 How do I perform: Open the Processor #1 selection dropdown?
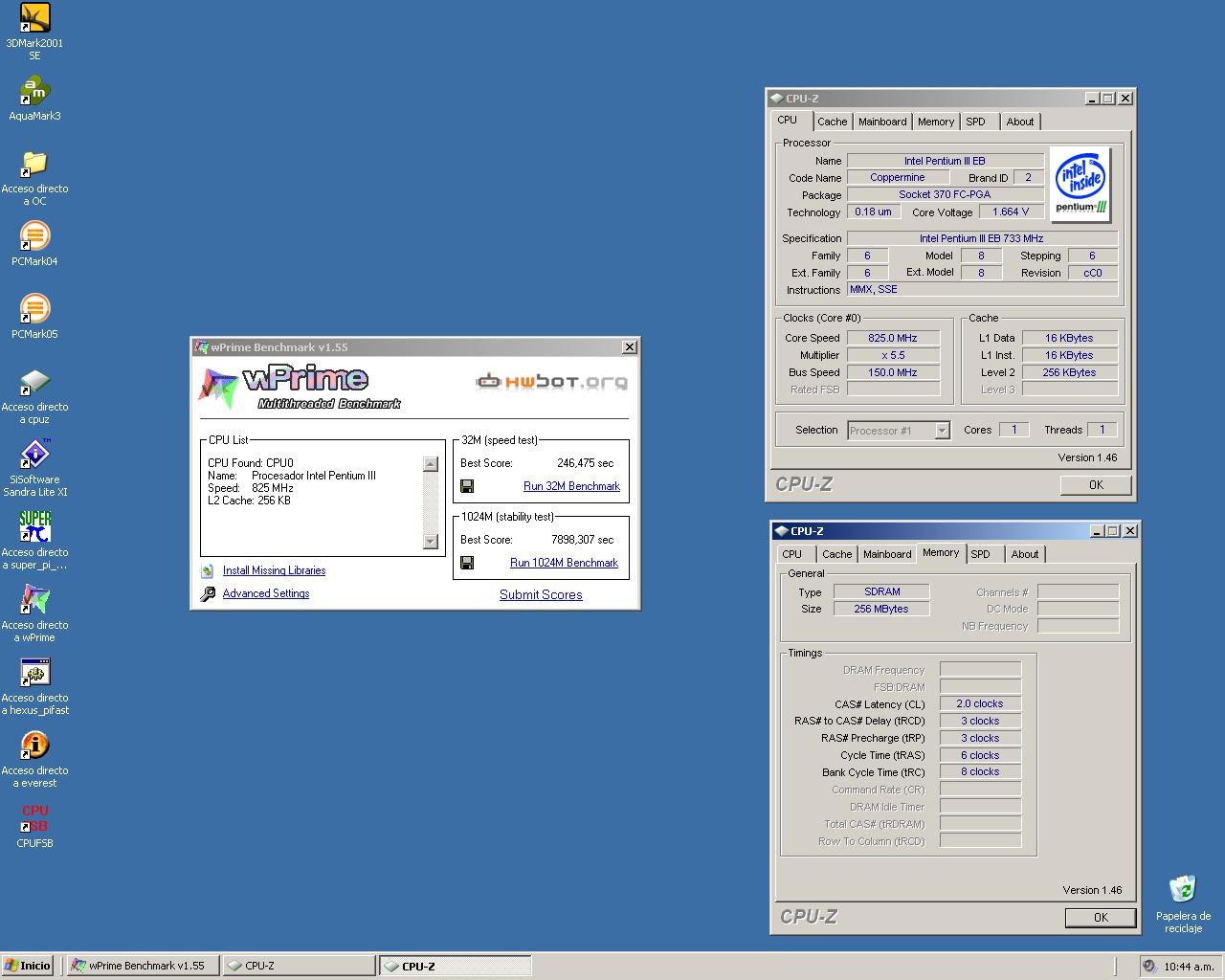(899, 431)
